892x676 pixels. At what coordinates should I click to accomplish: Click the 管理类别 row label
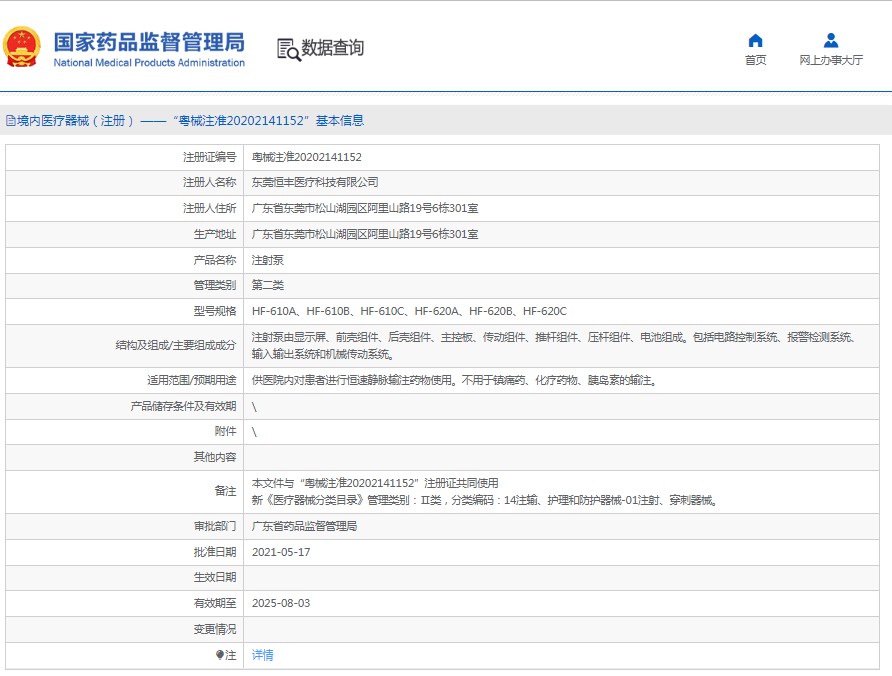[x=214, y=285]
